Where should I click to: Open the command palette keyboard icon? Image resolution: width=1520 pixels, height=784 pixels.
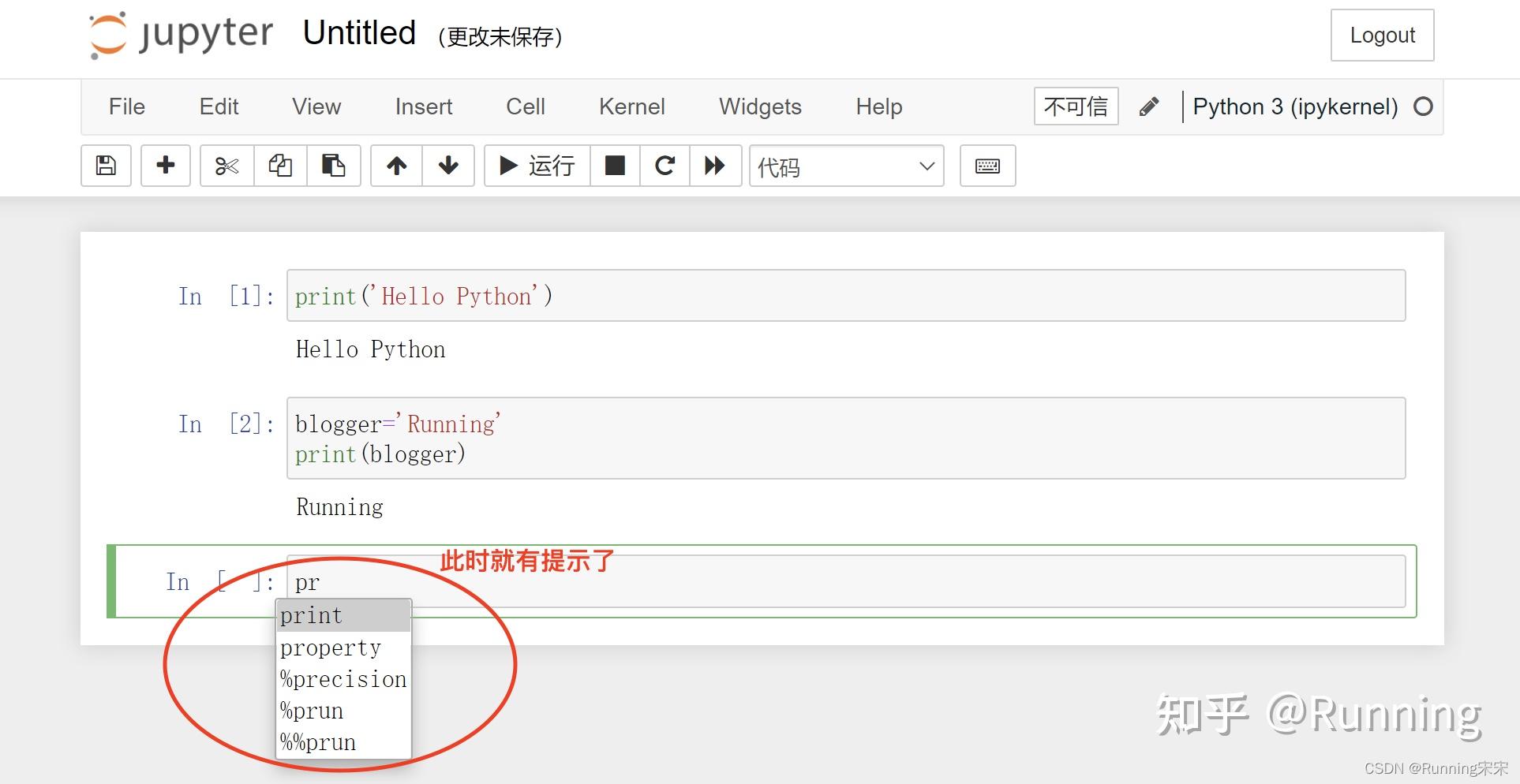click(x=987, y=166)
